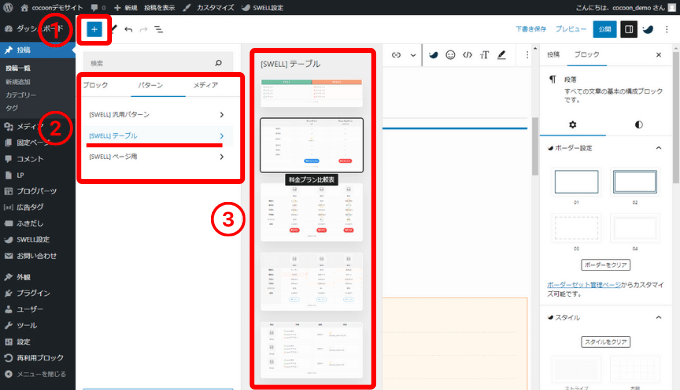Collapse the ボーダー設定 panel
680x390 pixels.
pyautogui.click(x=605, y=148)
